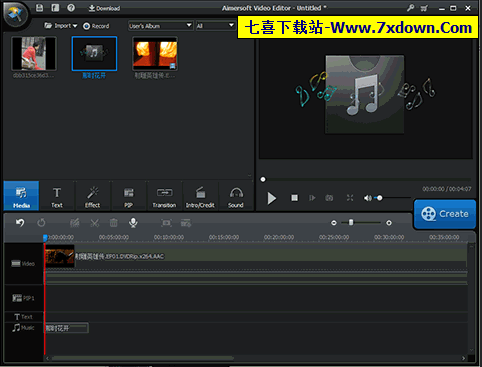Screen dimensions: 482x367
Task: Click the preview seek bar handle
Action: pyautogui.click(x=263, y=179)
